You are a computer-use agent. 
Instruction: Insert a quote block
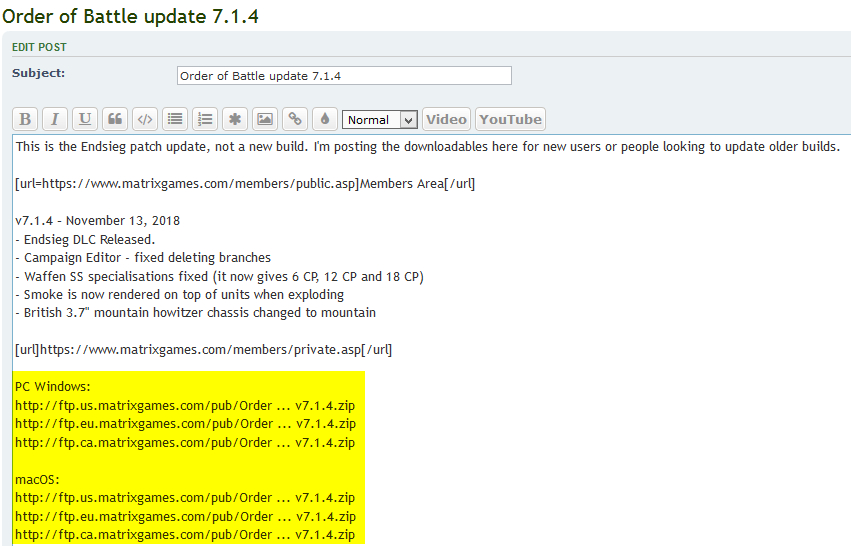(x=115, y=119)
